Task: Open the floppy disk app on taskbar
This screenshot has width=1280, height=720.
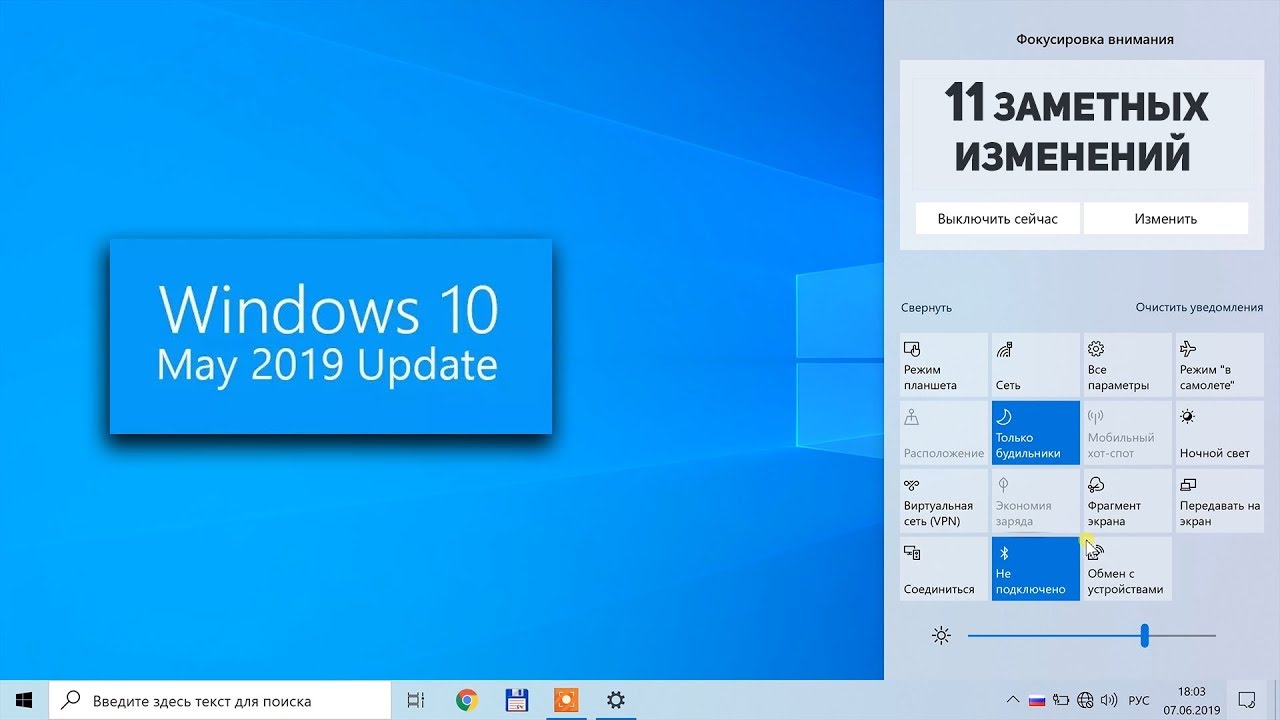Action: (516, 700)
